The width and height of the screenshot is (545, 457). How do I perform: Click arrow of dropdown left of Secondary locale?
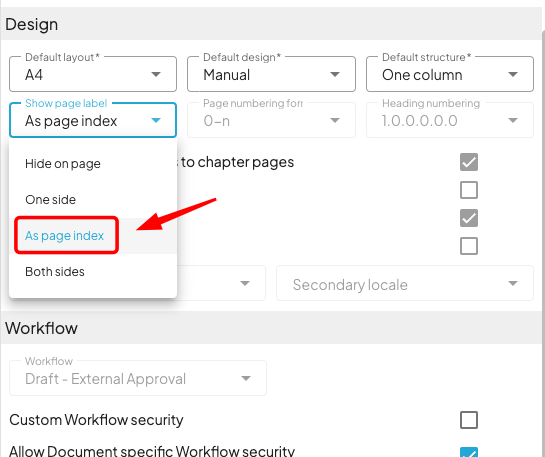click(245, 283)
